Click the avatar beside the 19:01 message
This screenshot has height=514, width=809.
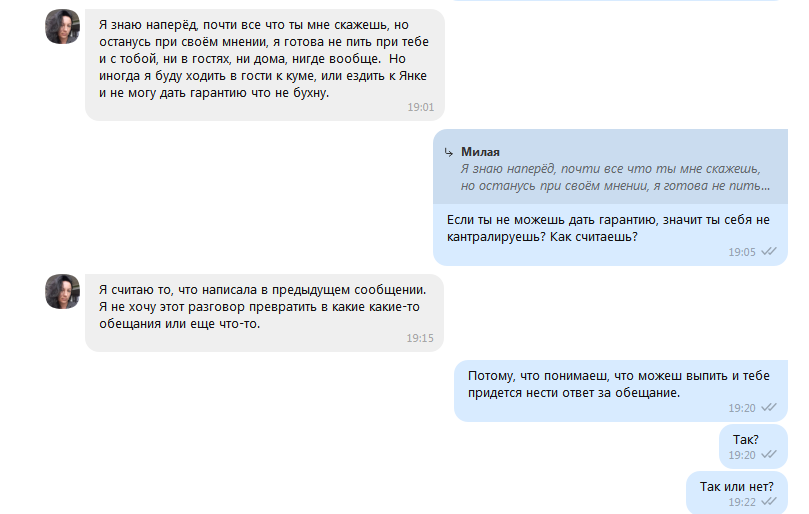coord(62,27)
